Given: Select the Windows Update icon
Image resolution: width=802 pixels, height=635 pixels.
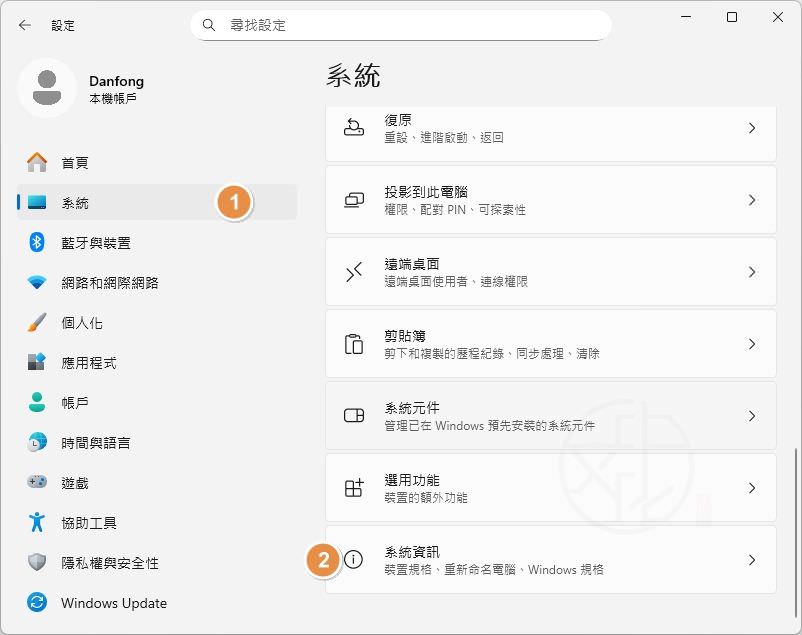Looking at the screenshot, I should [x=26, y=603].
